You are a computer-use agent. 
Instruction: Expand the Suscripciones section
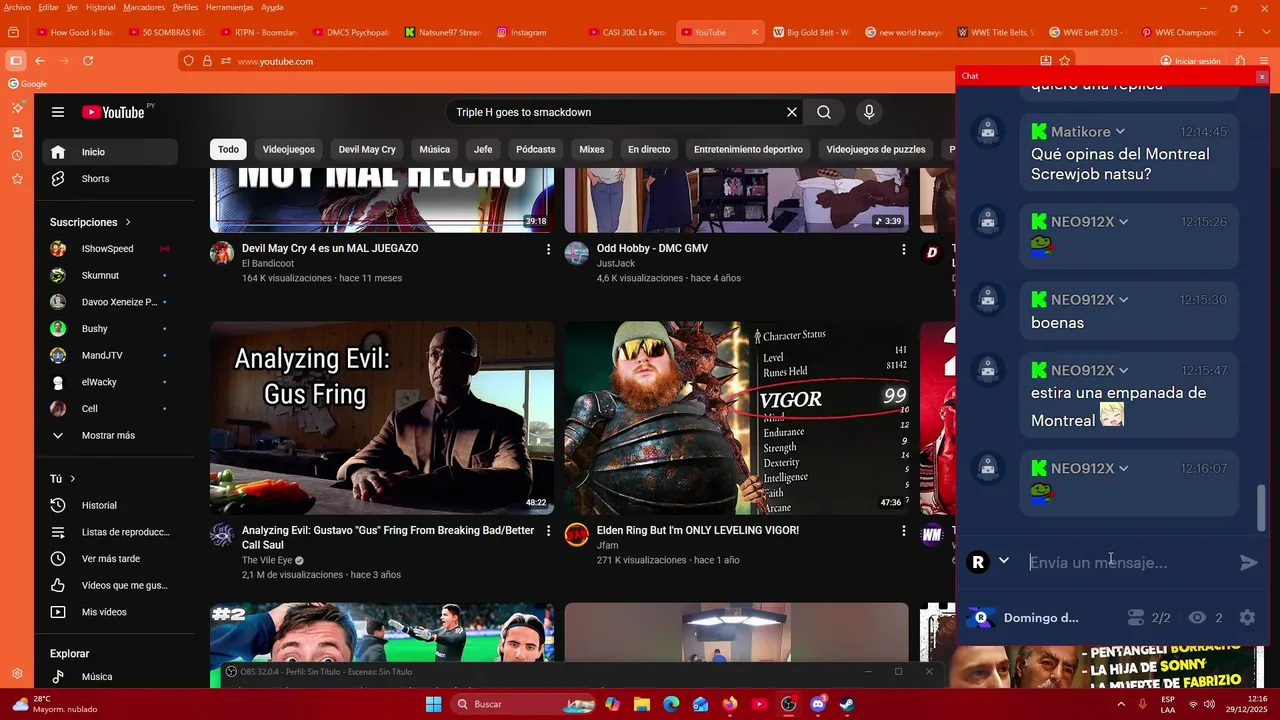pyautogui.click(x=91, y=222)
